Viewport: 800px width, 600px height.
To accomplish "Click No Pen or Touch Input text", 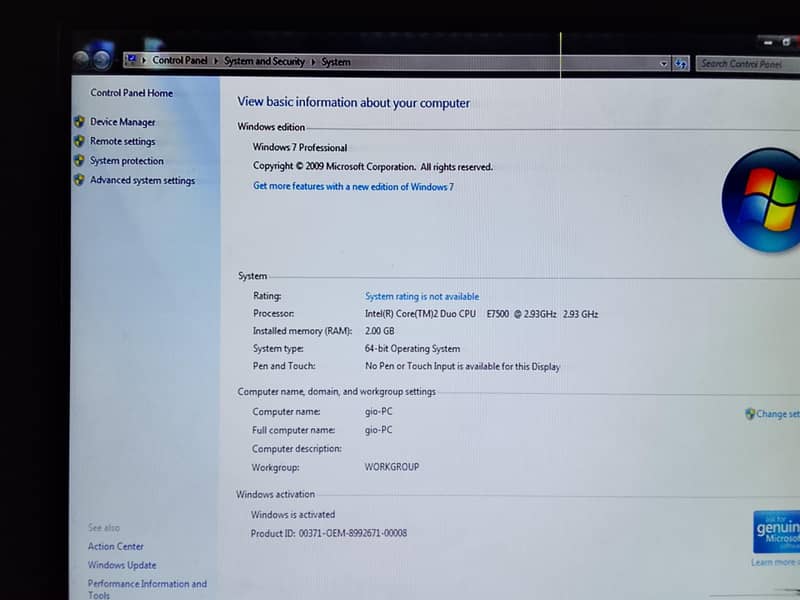I will 462,366.
